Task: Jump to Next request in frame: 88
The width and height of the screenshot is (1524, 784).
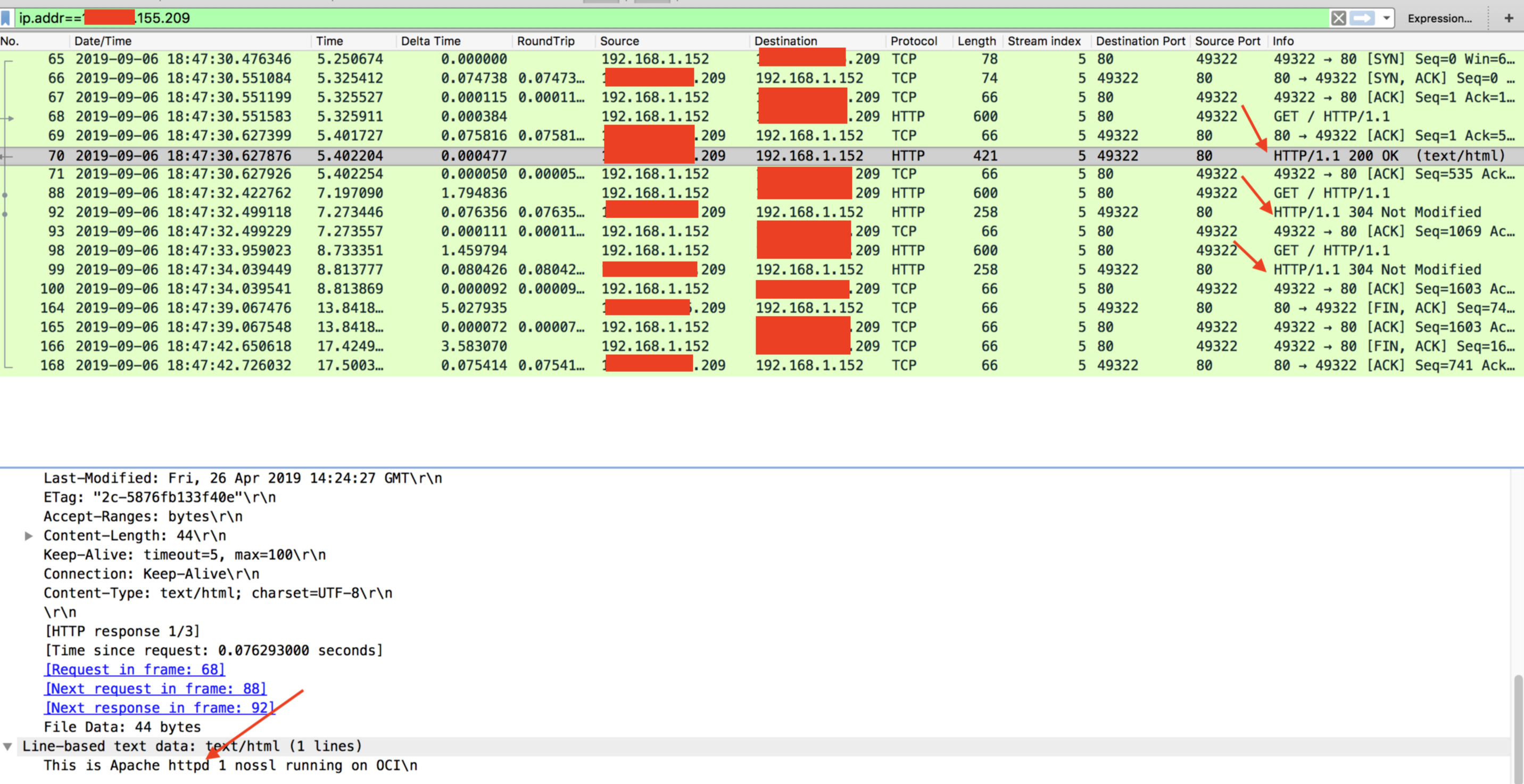Action: [155, 689]
